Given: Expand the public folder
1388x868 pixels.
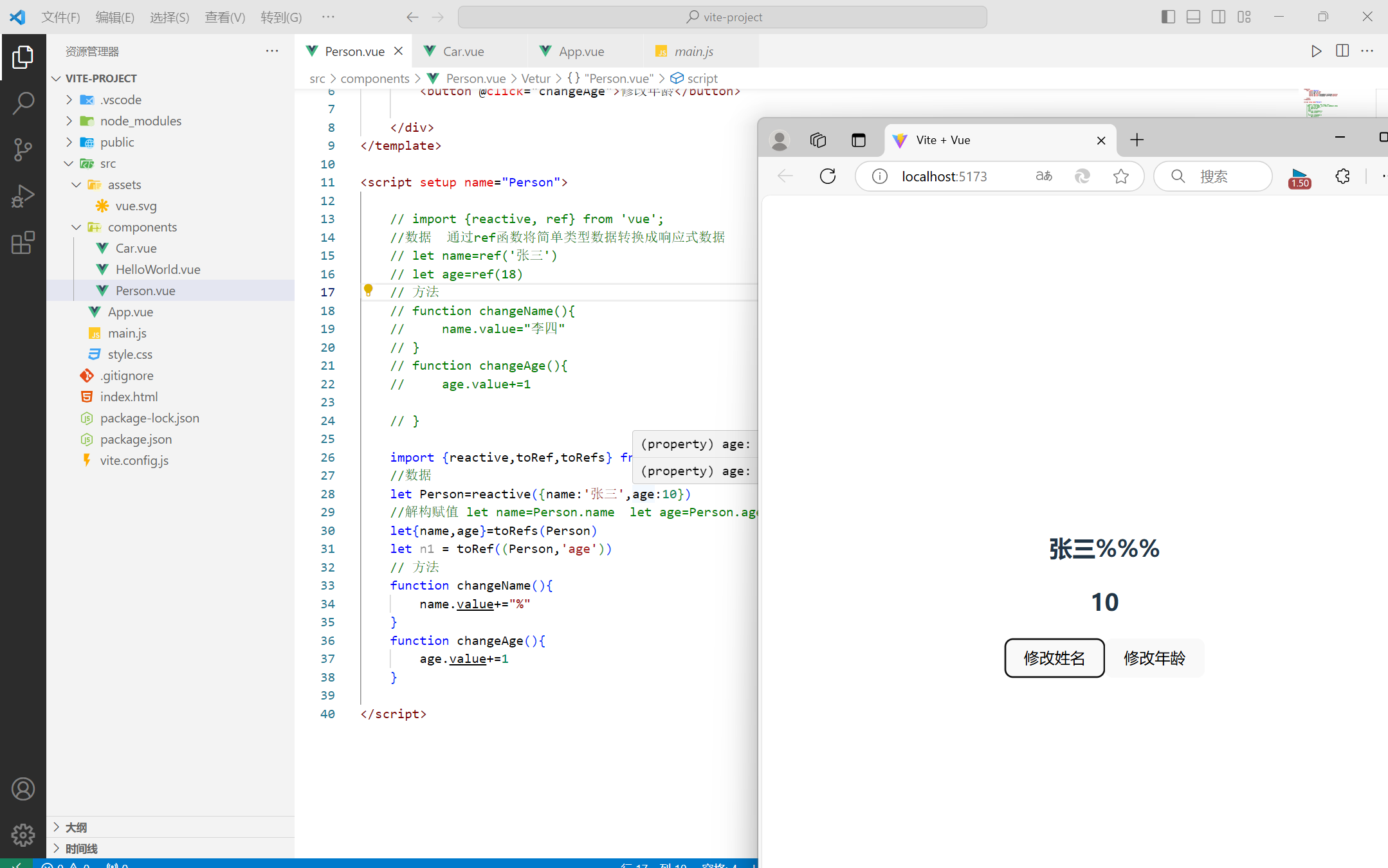Looking at the screenshot, I should [x=69, y=142].
